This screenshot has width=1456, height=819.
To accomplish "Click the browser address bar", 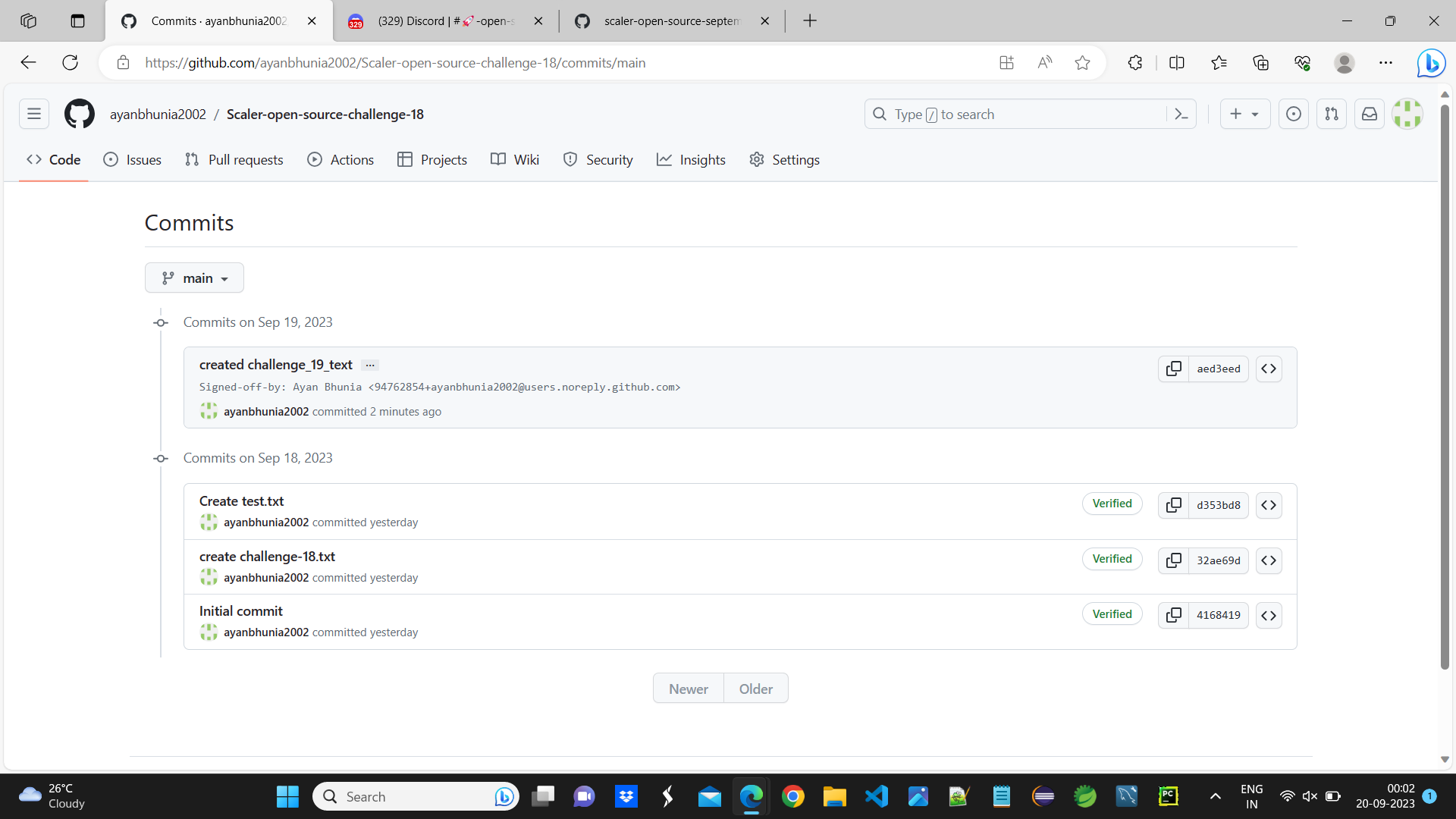I will 531,62.
